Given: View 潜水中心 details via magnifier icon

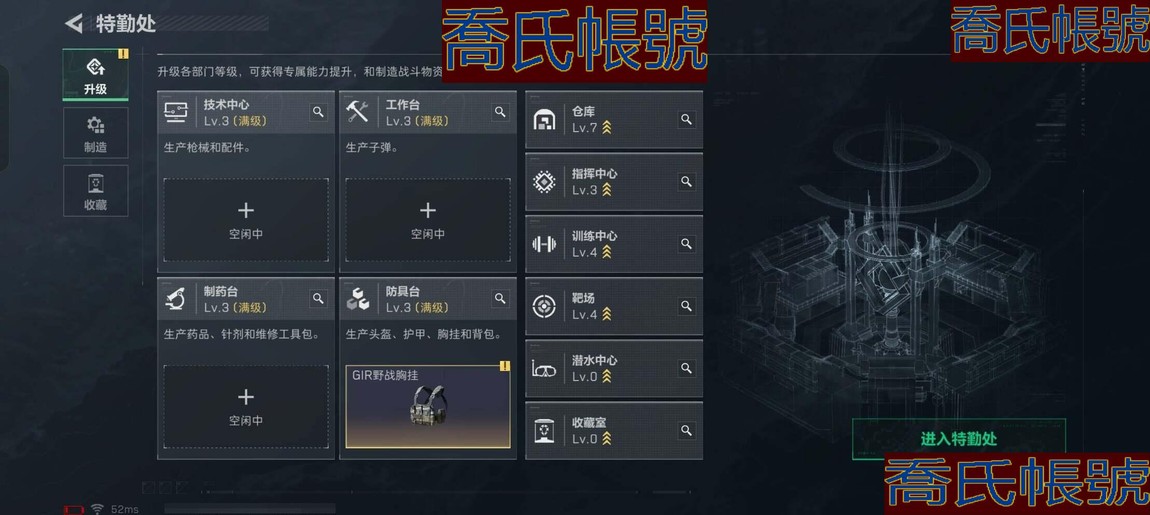Looking at the screenshot, I should point(686,368).
